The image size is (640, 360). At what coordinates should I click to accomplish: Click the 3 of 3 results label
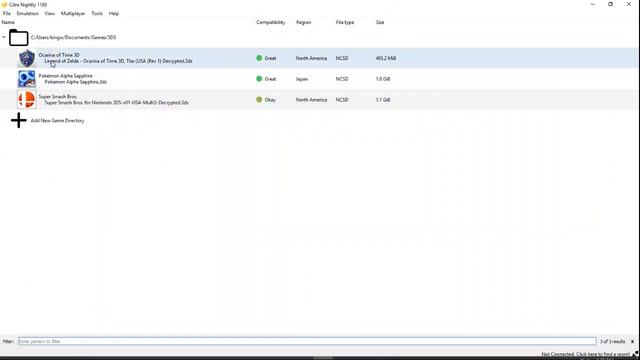click(612, 342)
